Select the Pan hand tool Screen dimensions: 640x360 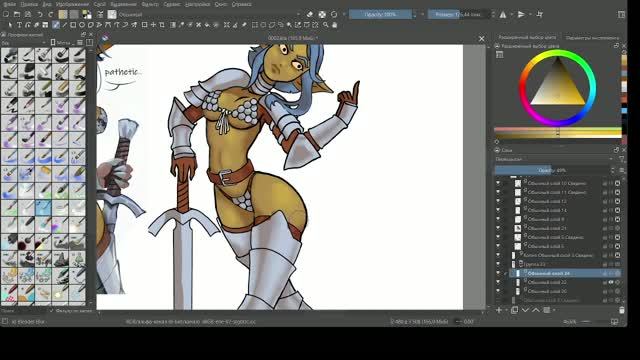(334, 25)
